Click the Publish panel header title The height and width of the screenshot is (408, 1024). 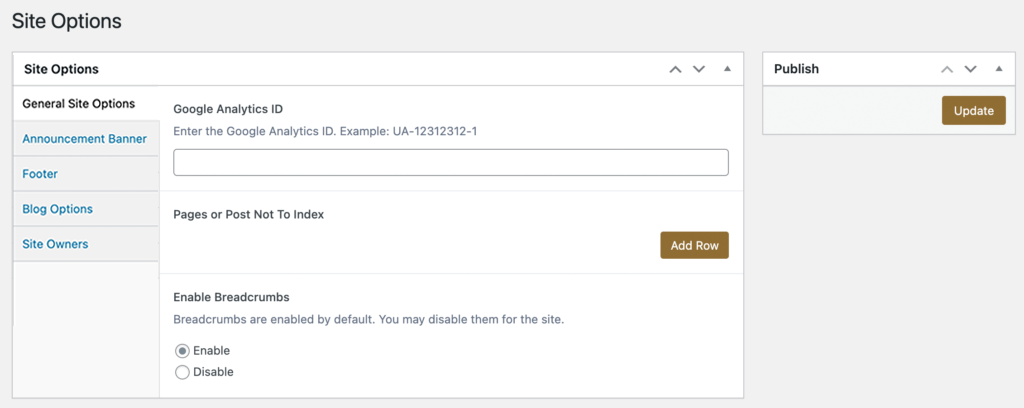(796, 69)
